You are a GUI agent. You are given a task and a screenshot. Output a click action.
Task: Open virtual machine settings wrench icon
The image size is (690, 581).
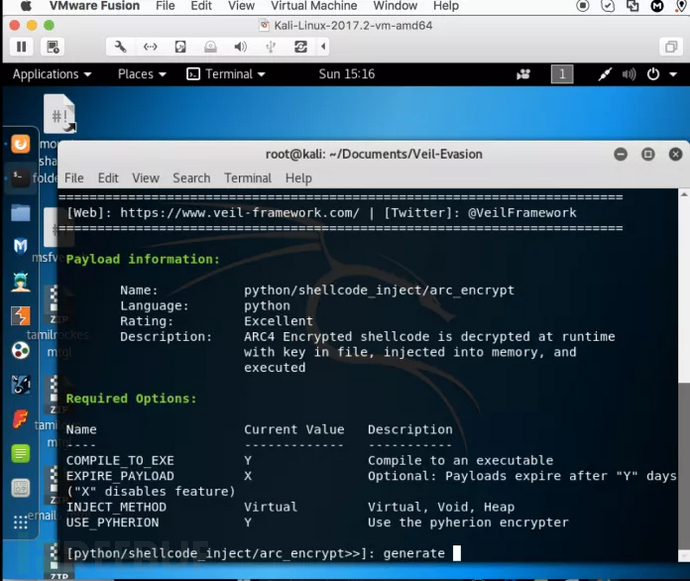[120, 47]
